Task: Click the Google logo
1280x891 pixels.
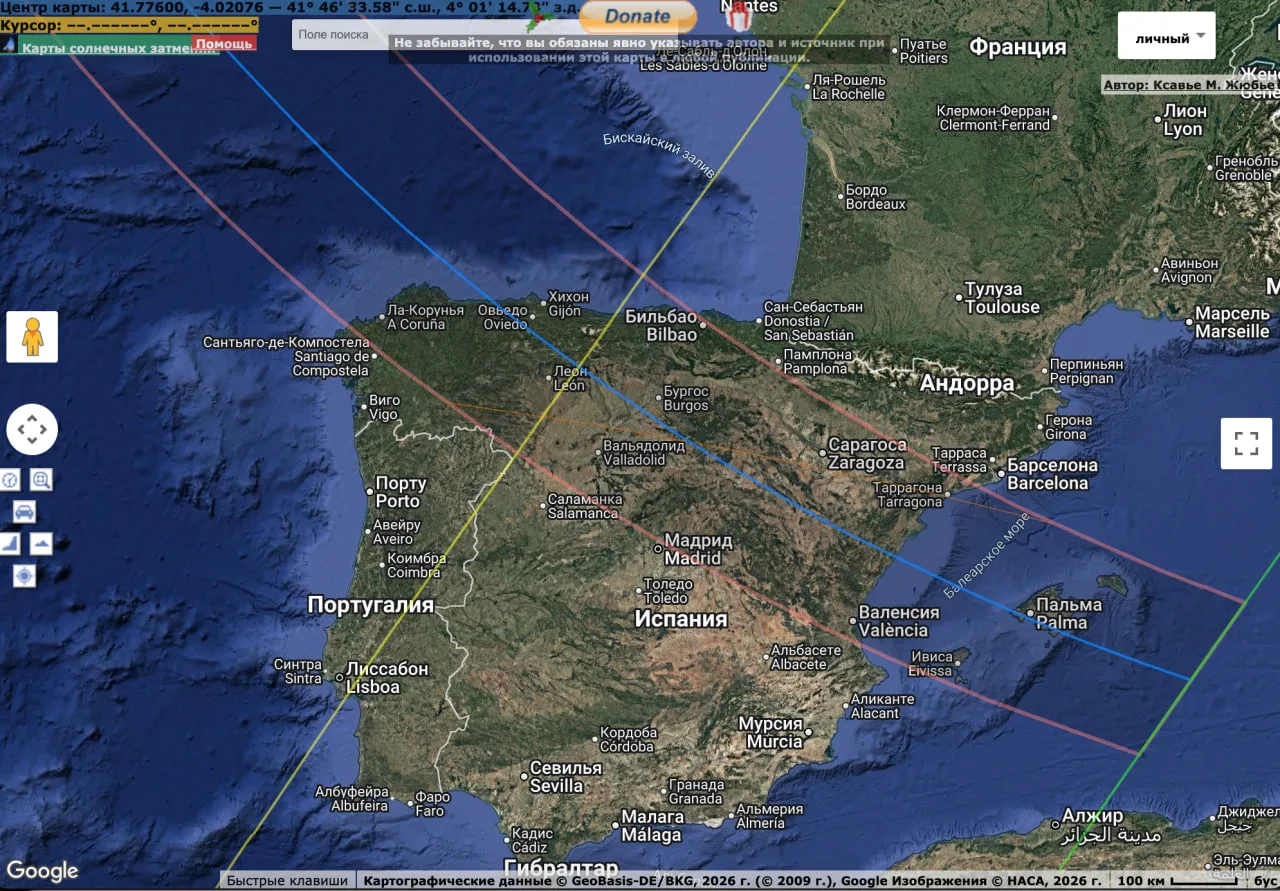Action: tap(42, 871)
